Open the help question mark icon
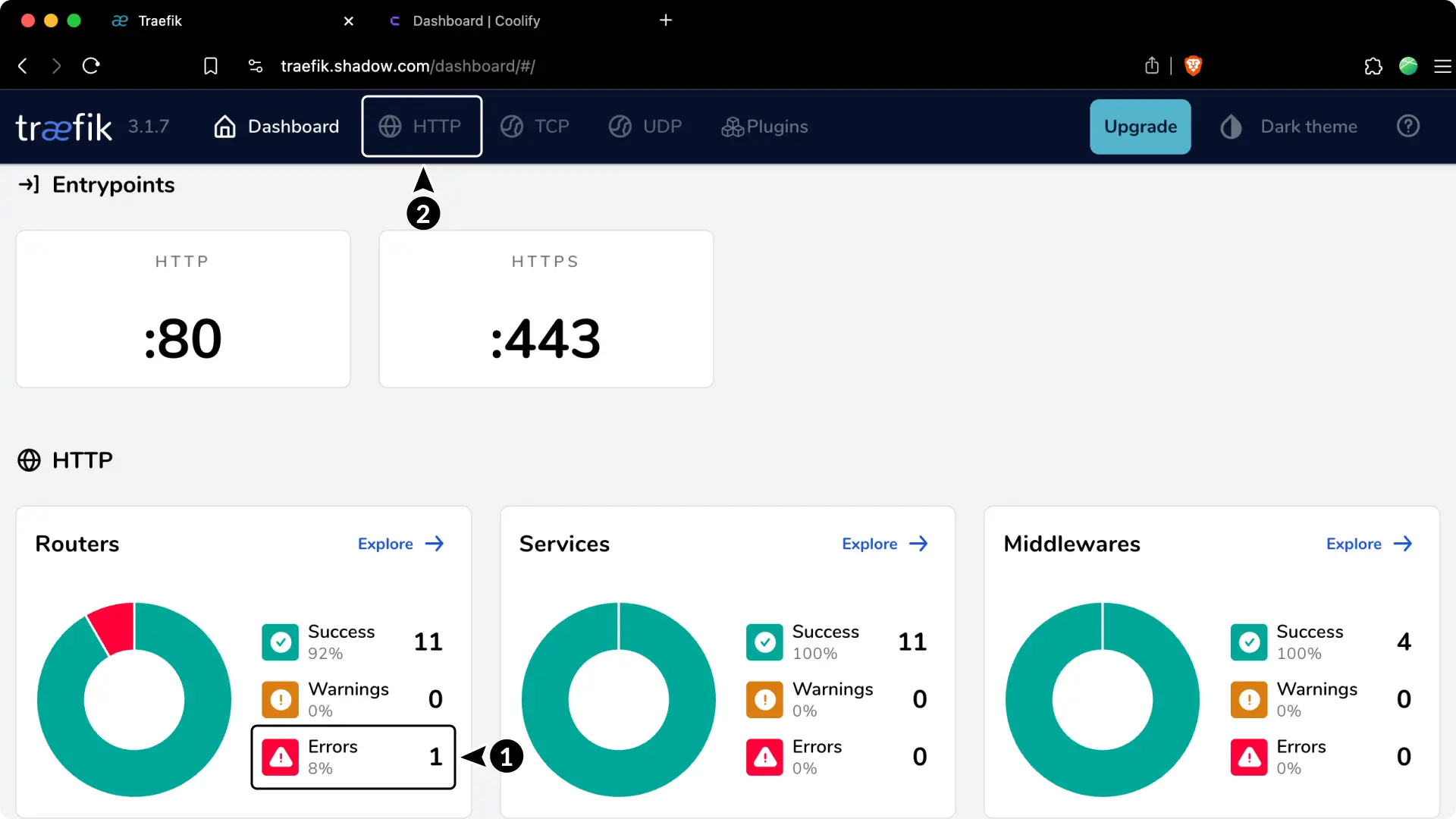Viewport: 1456px width, 819px height. tap(1408, 126)
